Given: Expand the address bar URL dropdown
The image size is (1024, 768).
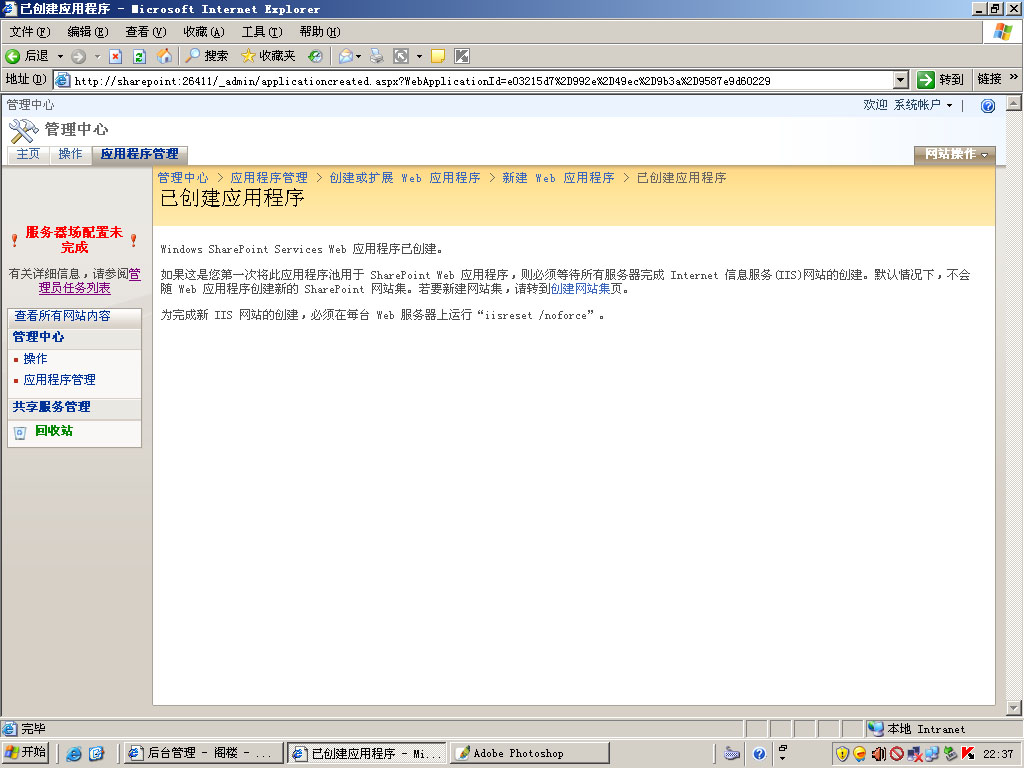Looking at the screenshot, I should click(x=901, y=80).
